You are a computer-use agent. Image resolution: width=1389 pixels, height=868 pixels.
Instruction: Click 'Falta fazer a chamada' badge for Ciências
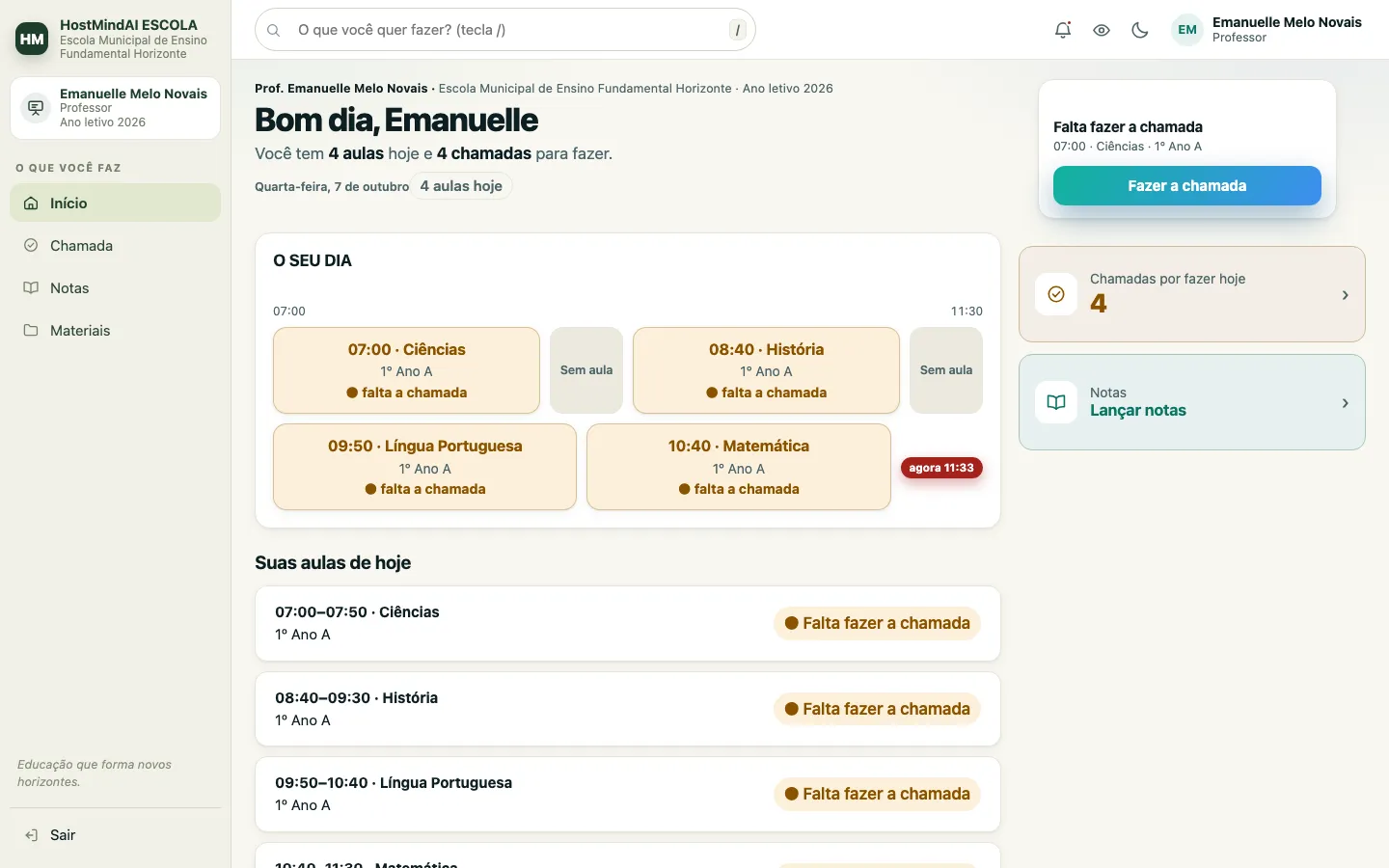click(x=877, y=623)
